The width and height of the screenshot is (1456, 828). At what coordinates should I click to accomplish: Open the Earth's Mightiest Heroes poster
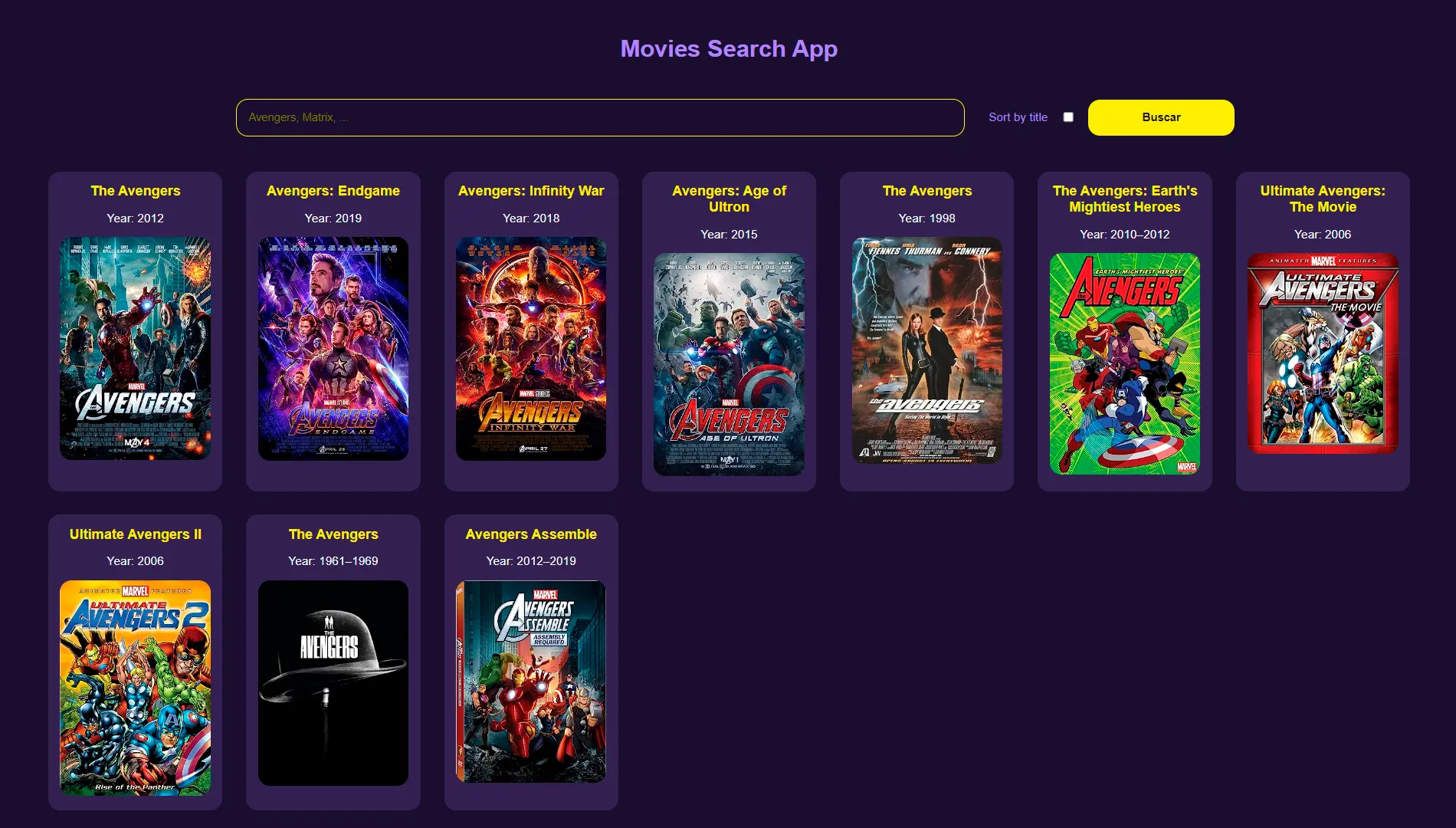(x=1125, y=364)
